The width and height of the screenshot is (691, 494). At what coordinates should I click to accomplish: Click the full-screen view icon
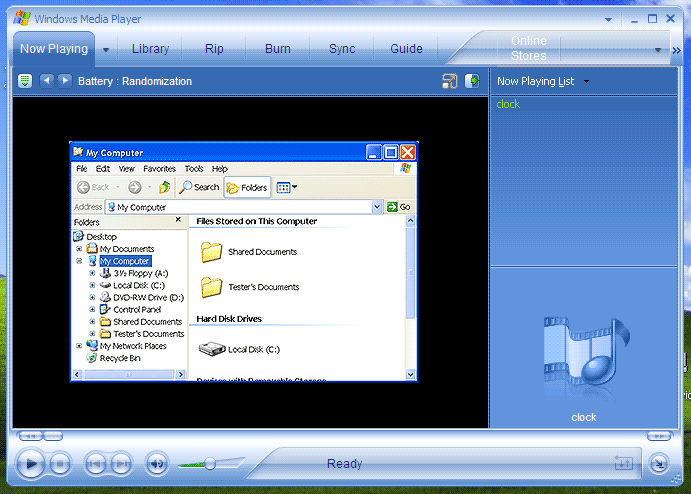pos(623,463)
